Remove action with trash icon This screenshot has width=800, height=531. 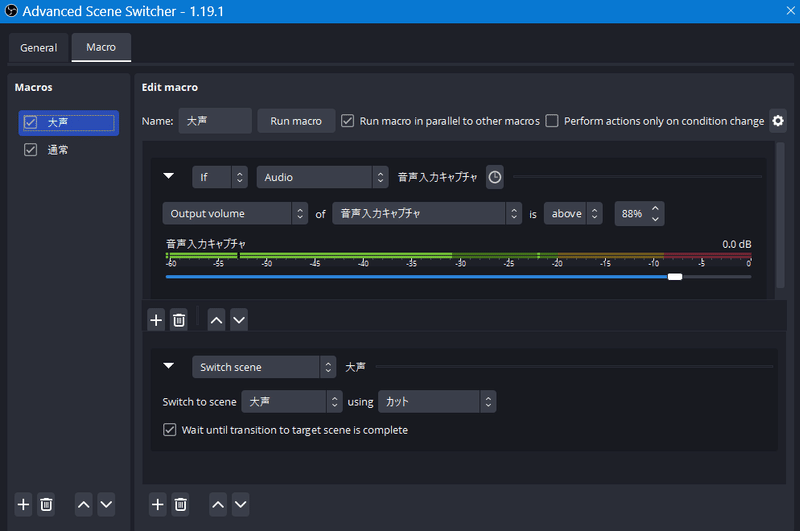pos(181,504)
